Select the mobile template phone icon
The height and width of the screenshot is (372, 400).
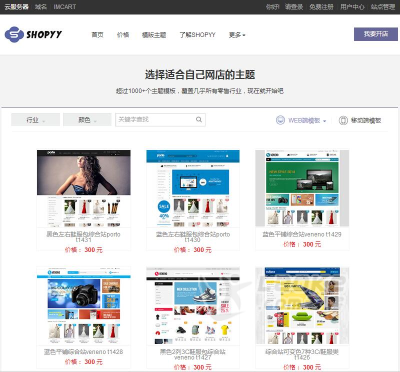tap(343, 120)
